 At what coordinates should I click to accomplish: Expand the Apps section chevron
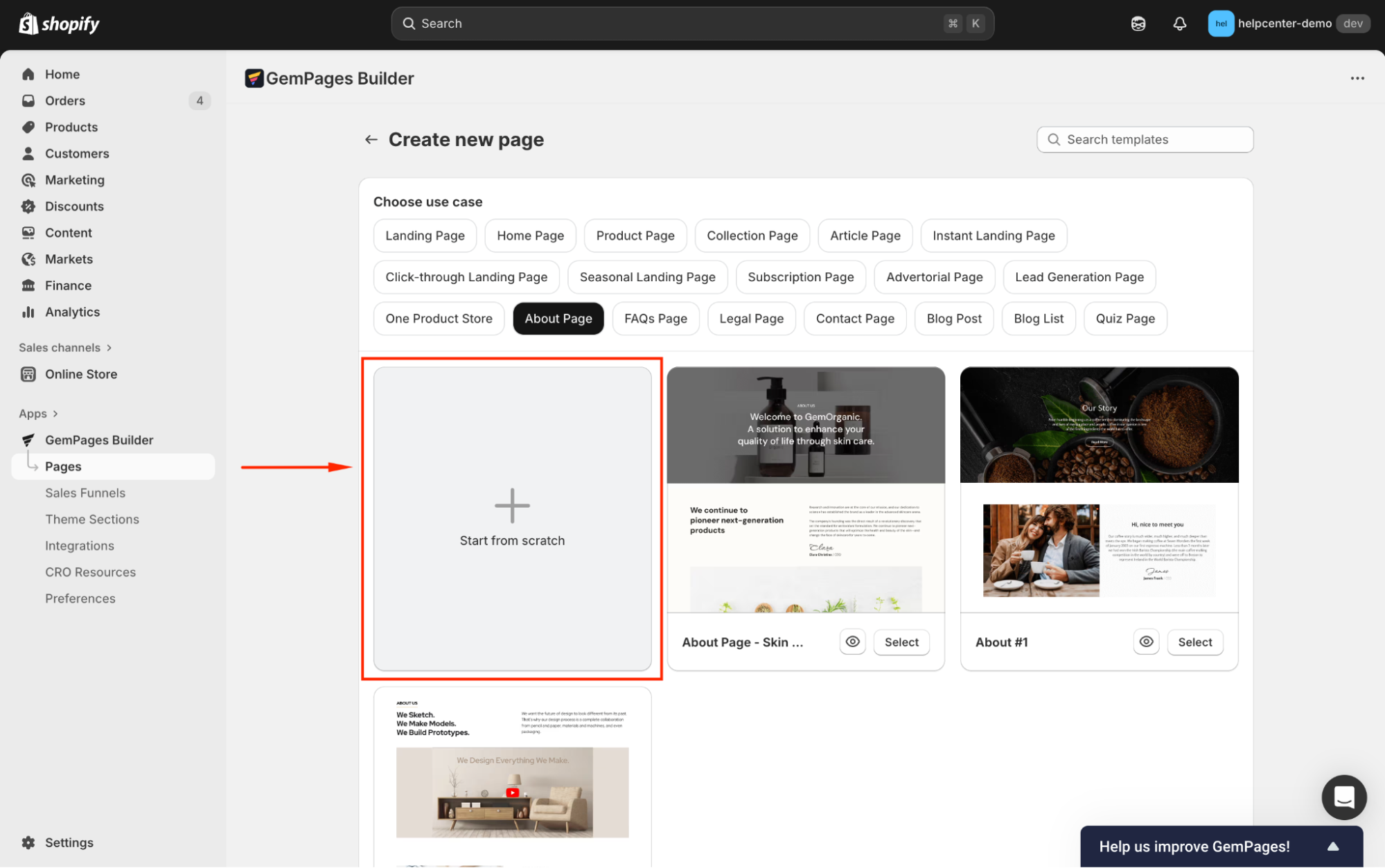55,414
